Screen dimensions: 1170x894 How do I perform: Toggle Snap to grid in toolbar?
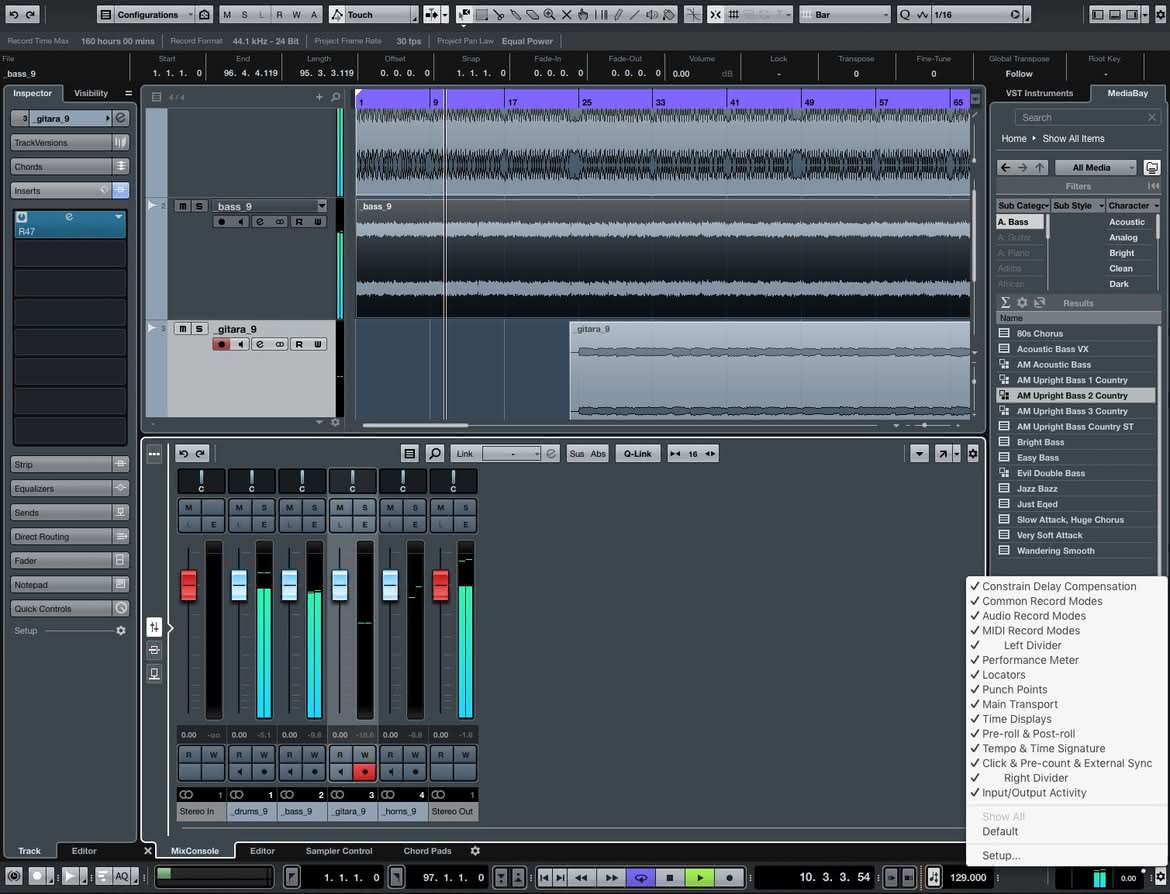point(715,14)
